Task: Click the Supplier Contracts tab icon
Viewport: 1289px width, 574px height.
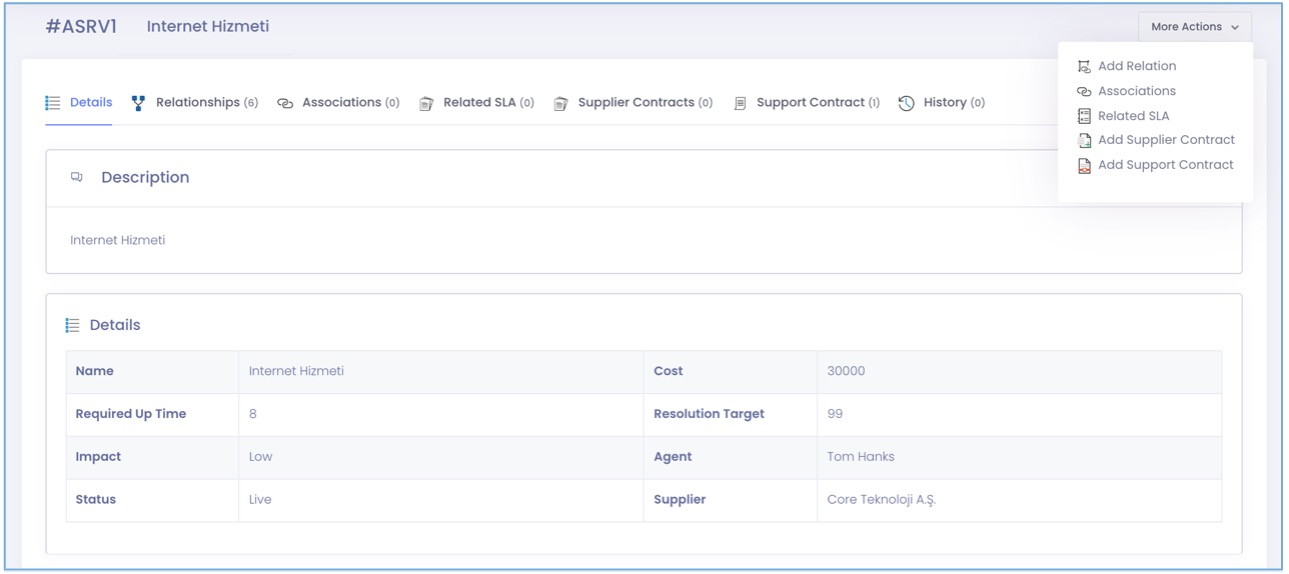Action: [561, 103]
